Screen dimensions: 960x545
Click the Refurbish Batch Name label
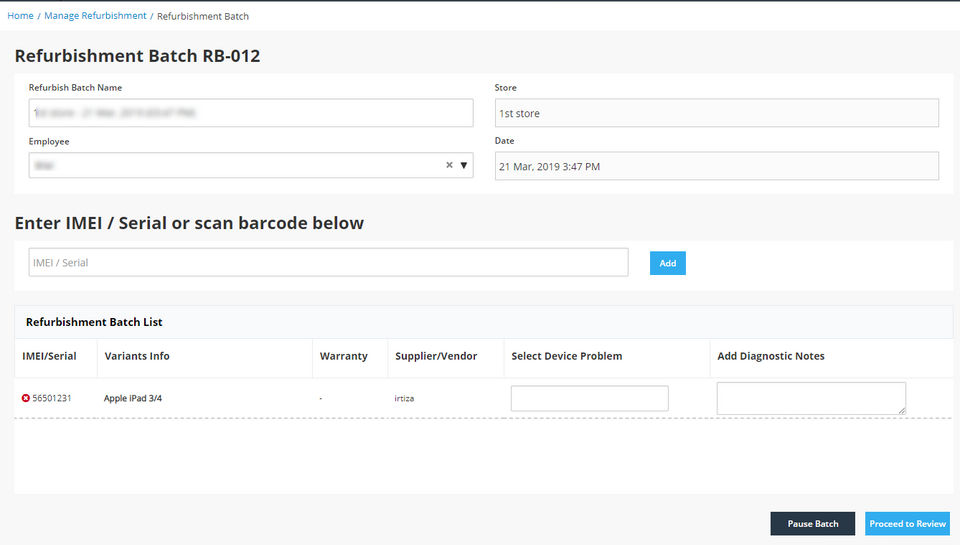point(75,88)
